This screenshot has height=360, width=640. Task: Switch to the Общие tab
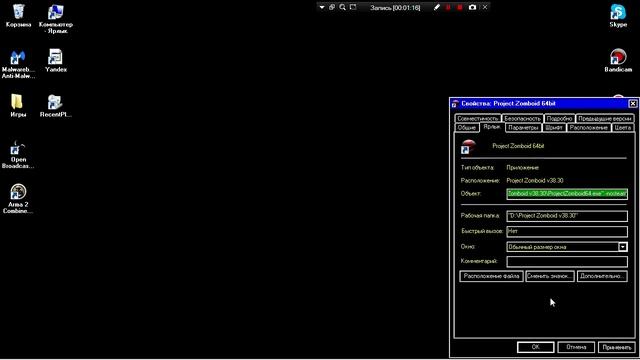pos(467,128)
